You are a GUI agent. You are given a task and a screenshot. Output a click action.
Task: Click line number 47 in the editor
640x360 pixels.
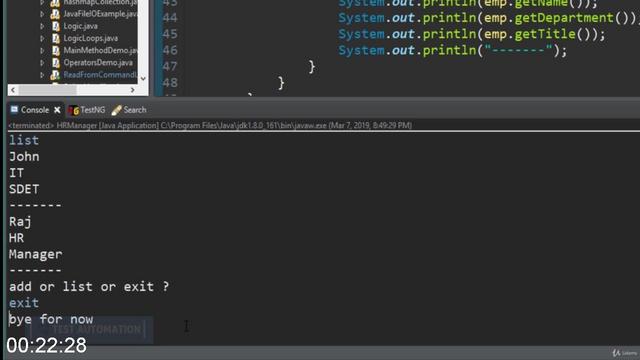click(x=170, y=67)
